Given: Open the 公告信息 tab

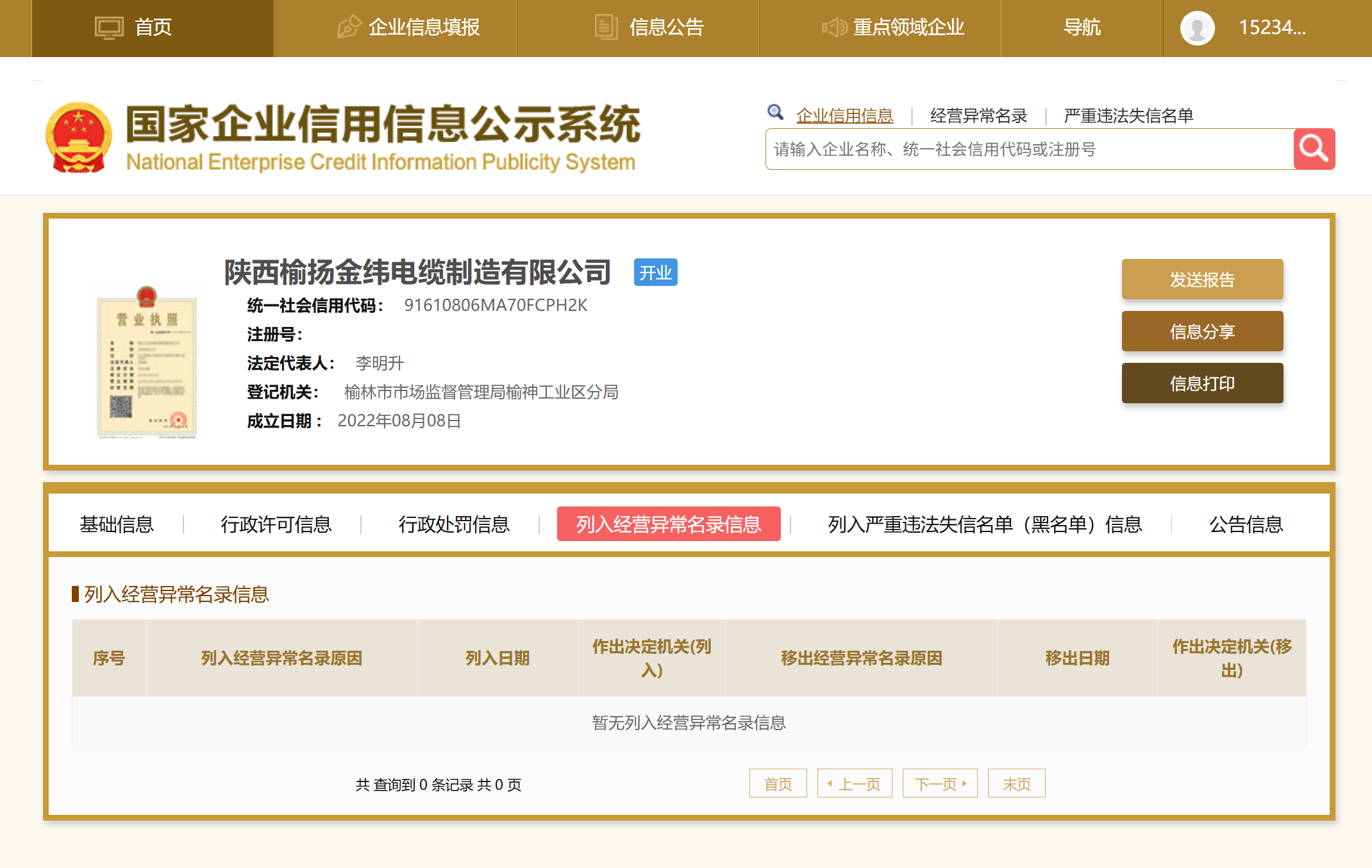Looking at the screenshot, I should click(x=1246, y=524).
